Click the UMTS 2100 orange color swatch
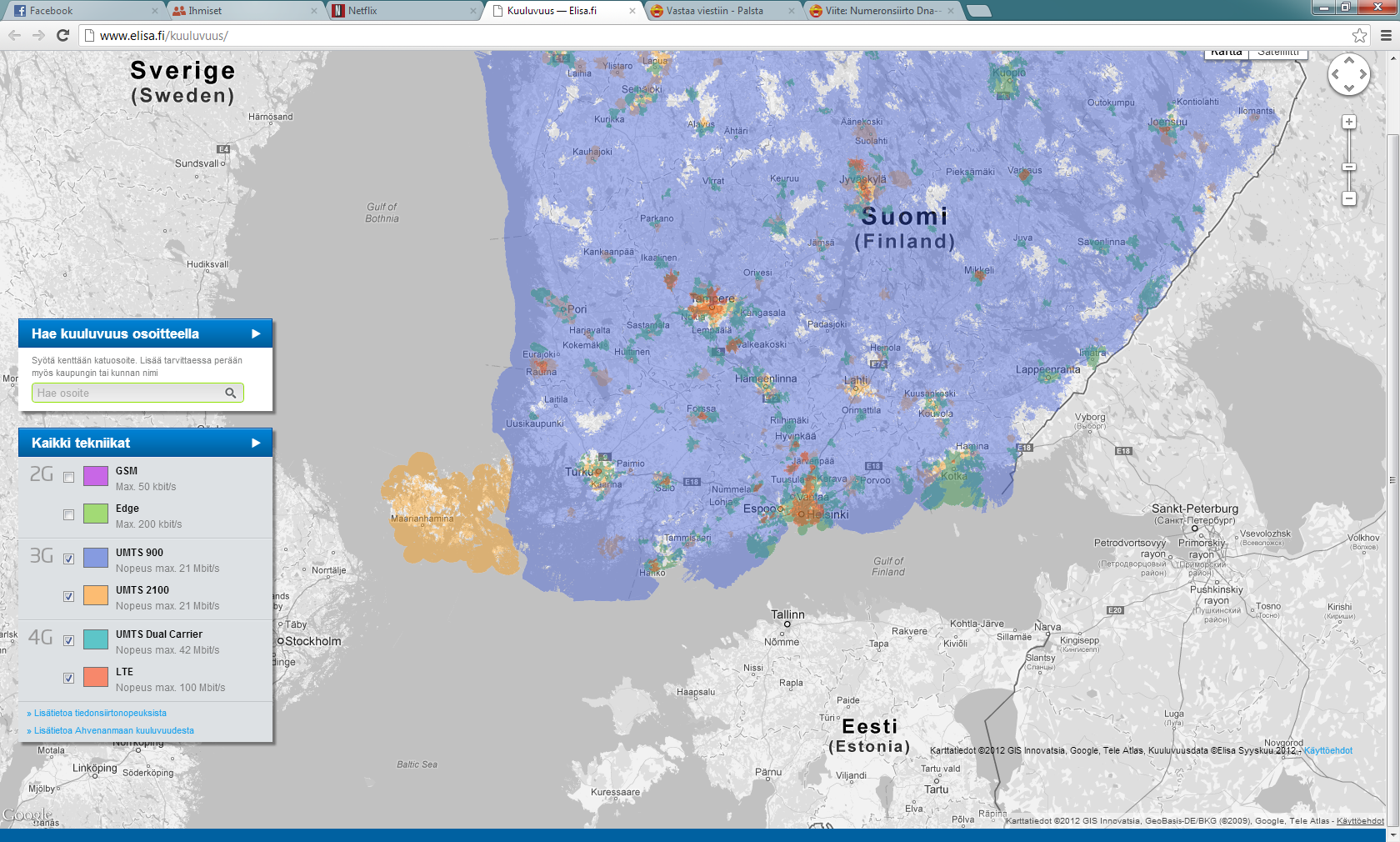1400x842 pixels. [x=96, y=595]
